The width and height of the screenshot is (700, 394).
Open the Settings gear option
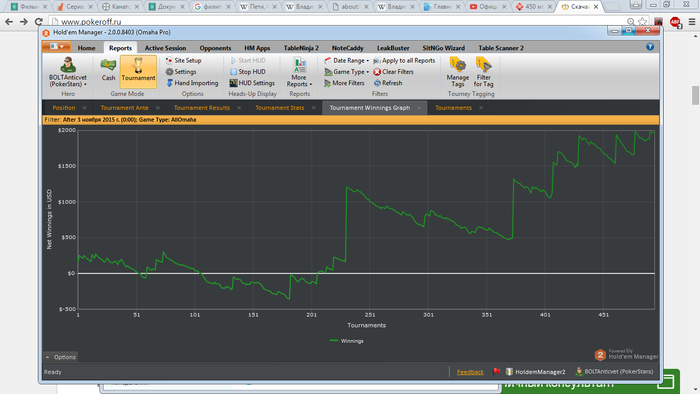click(181, 71)
